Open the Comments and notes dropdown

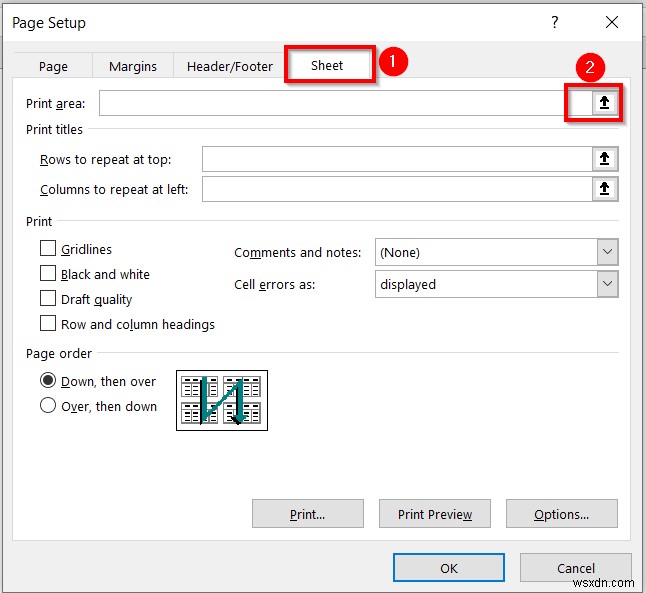click(x=607, y=252)
